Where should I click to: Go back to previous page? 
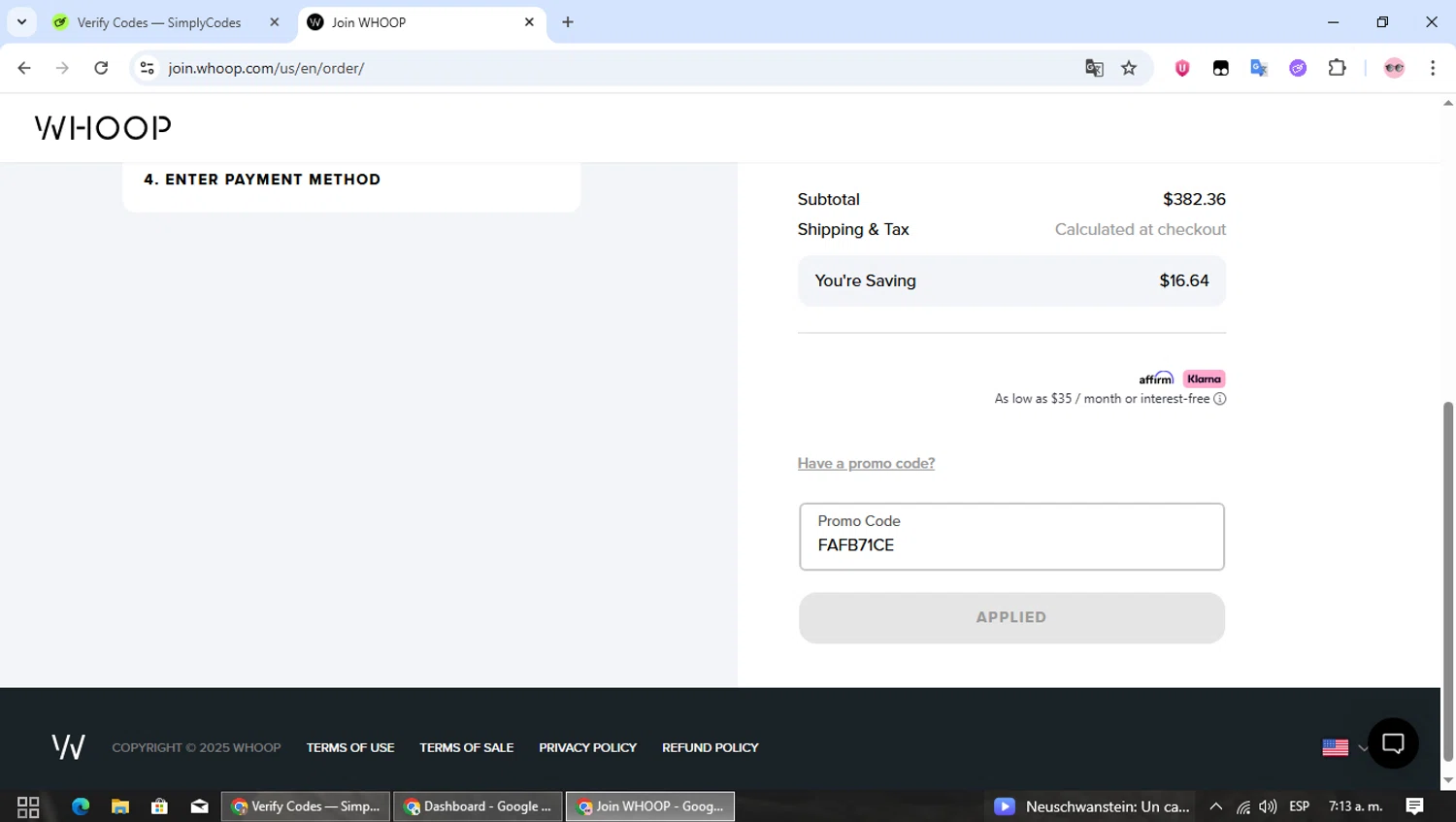point(24,68)
